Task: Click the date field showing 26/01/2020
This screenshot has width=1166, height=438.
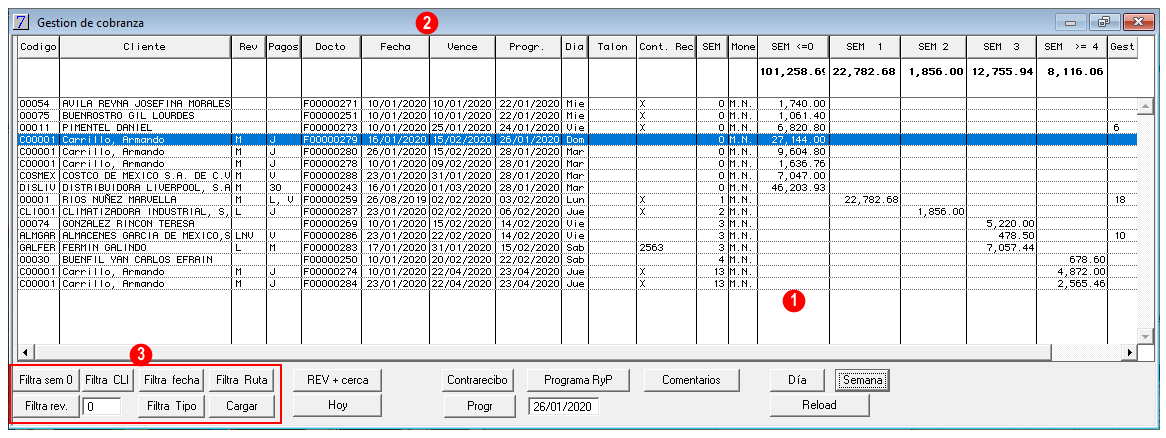Action: coord(563,407)
